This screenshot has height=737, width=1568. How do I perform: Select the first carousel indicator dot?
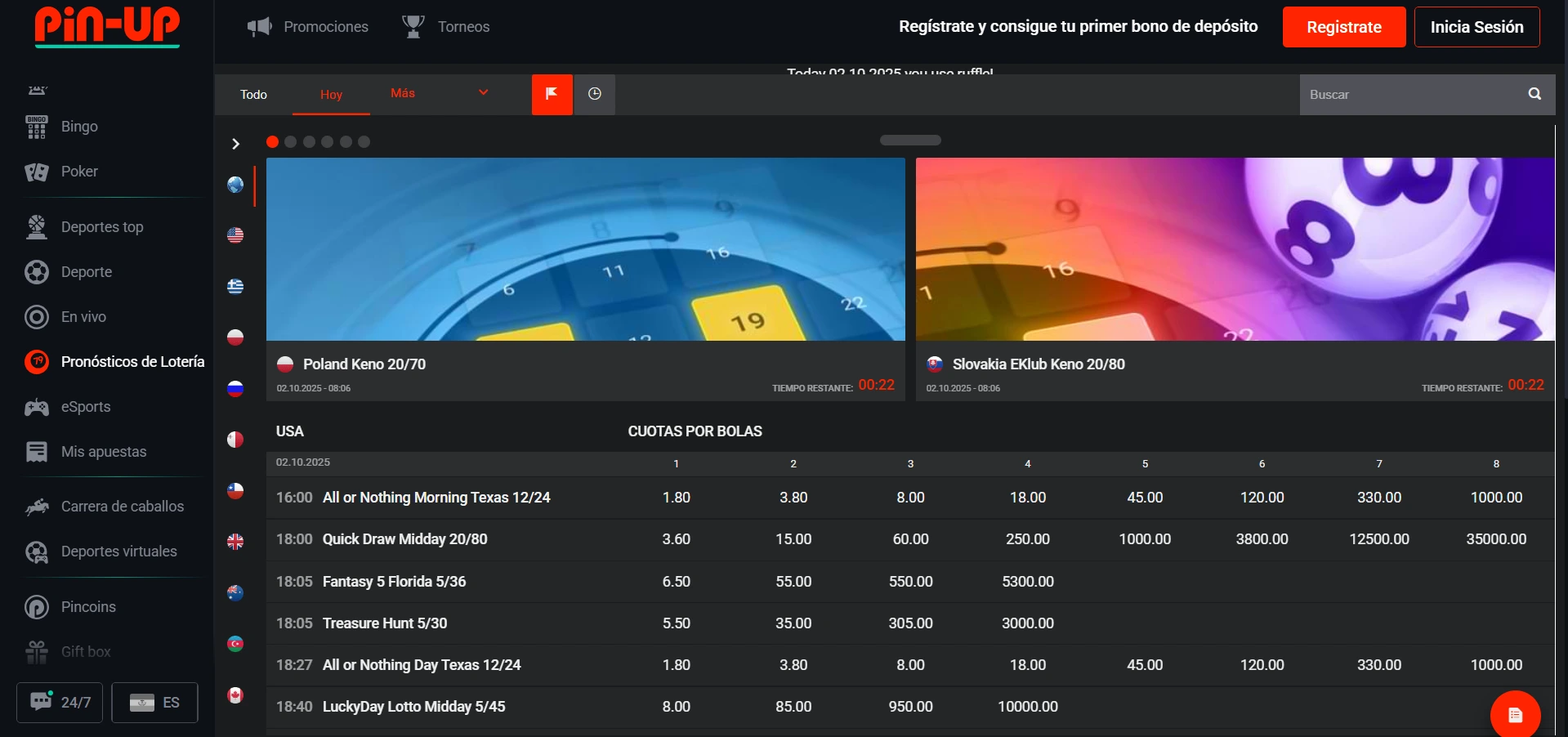click(x=272, y=142)
